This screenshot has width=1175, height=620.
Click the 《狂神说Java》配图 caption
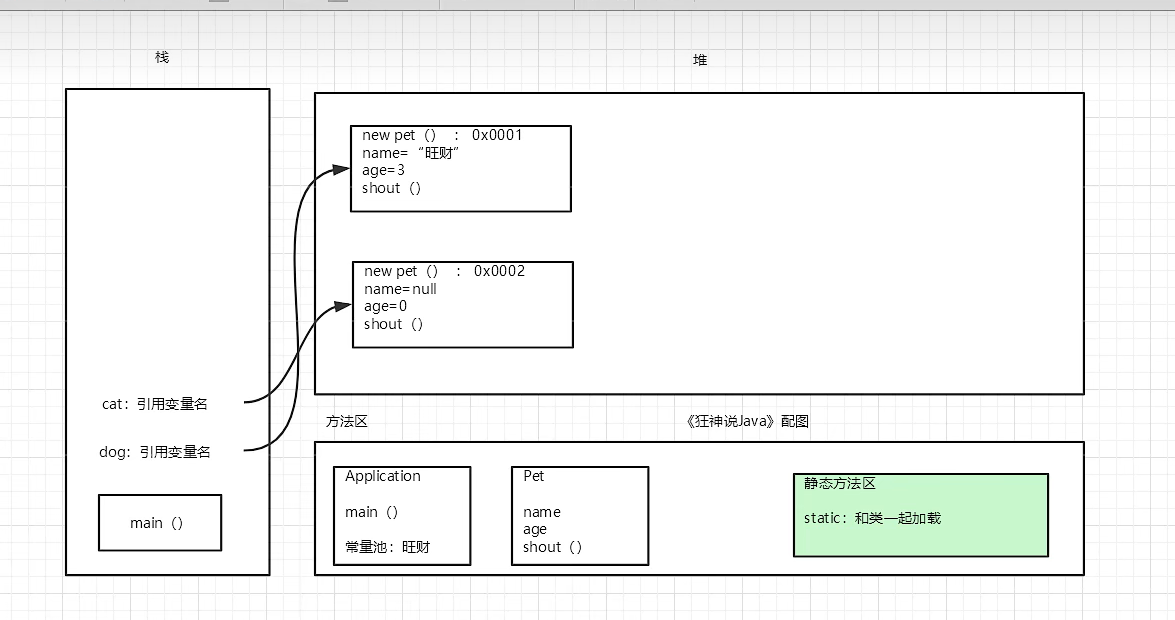point(747,421)
